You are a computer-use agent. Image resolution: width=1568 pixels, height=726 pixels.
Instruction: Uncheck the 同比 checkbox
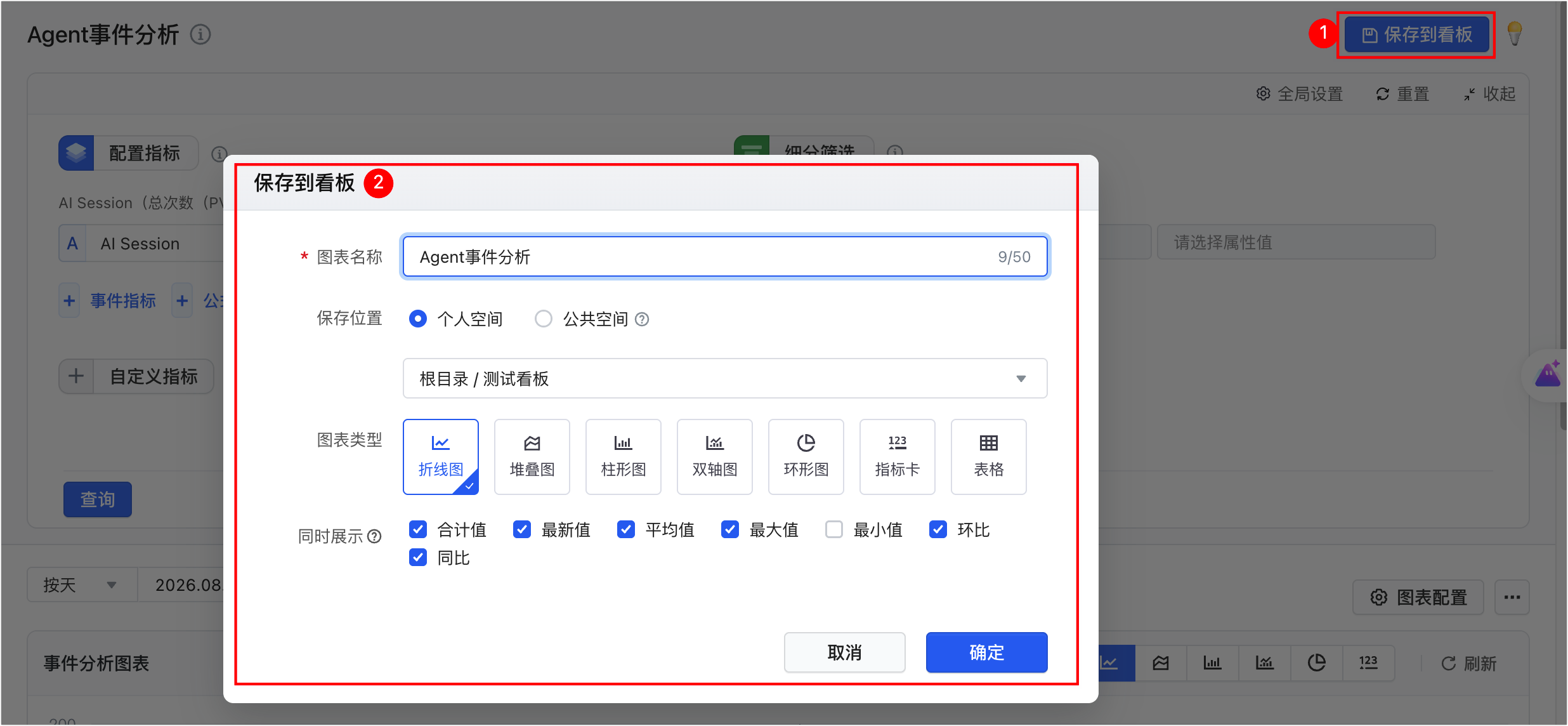[x=418, y=557]
